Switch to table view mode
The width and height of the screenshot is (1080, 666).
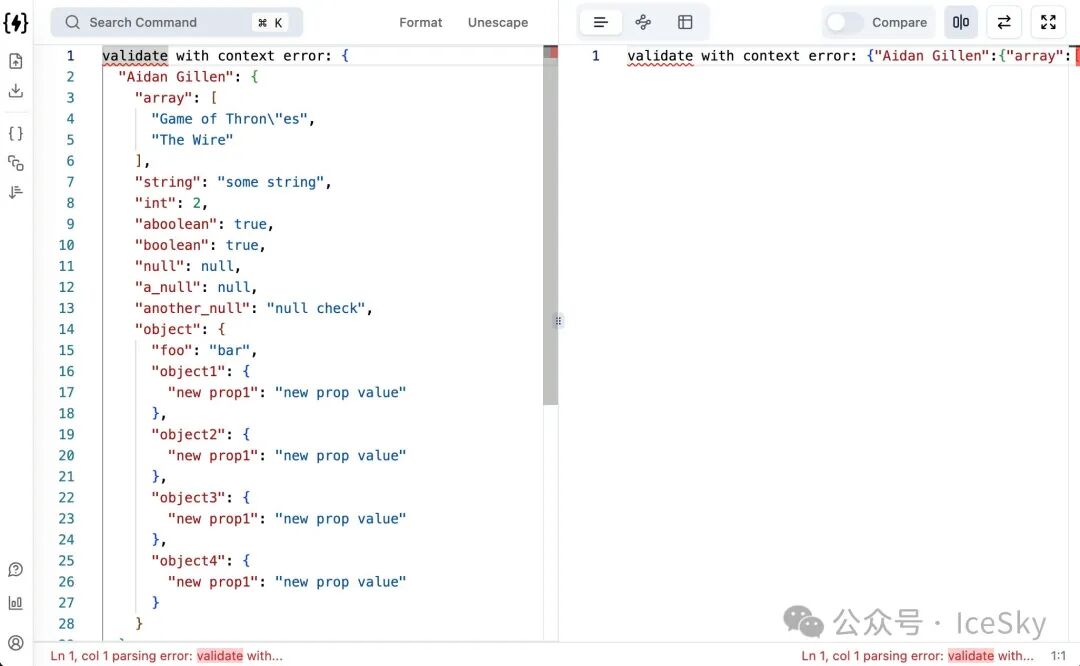[x=685, y=22]
